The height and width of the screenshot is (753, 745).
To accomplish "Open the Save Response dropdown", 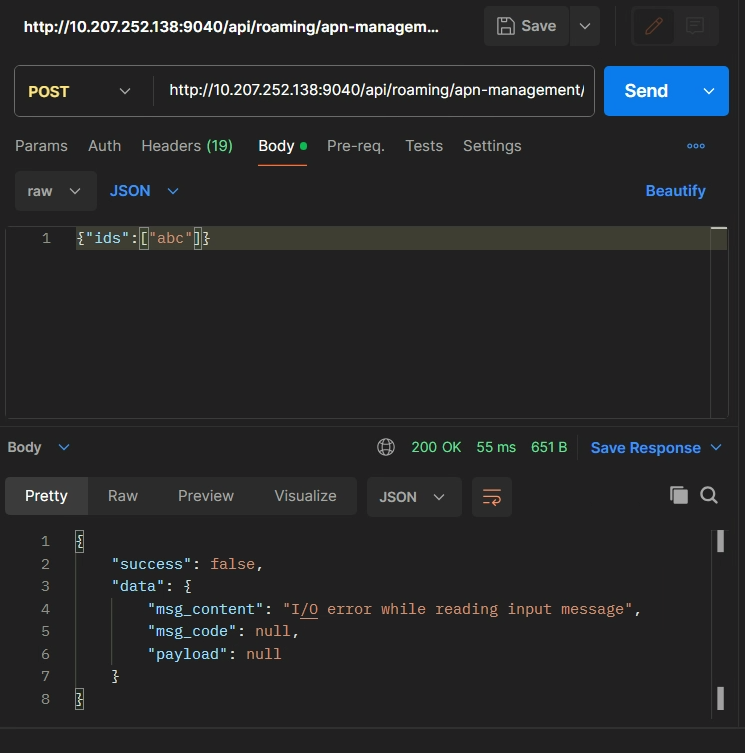I will [656, 448].
